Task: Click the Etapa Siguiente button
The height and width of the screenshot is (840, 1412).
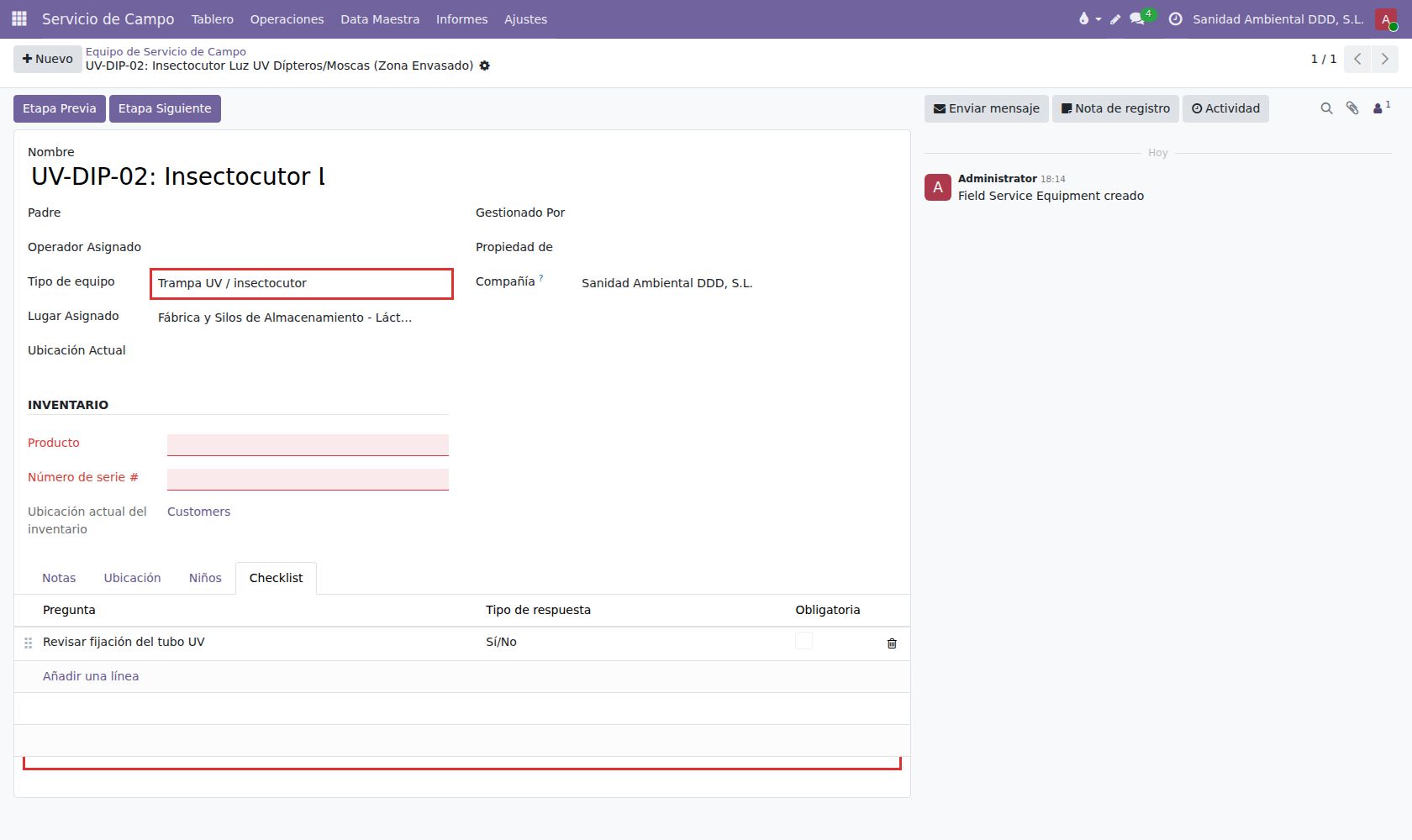Action: tap(165, 108)
